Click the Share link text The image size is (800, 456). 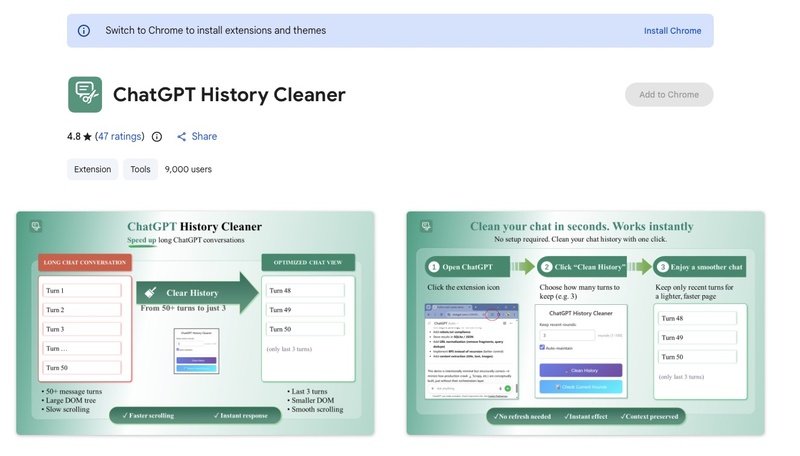point(204,136)
